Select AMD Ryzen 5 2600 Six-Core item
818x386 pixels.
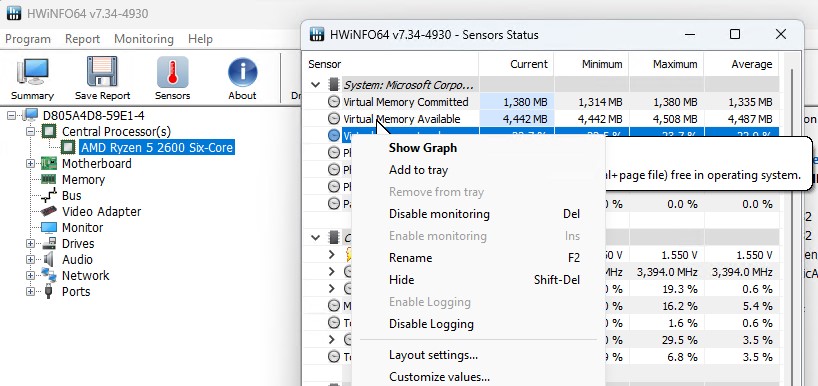click(157, 148)
